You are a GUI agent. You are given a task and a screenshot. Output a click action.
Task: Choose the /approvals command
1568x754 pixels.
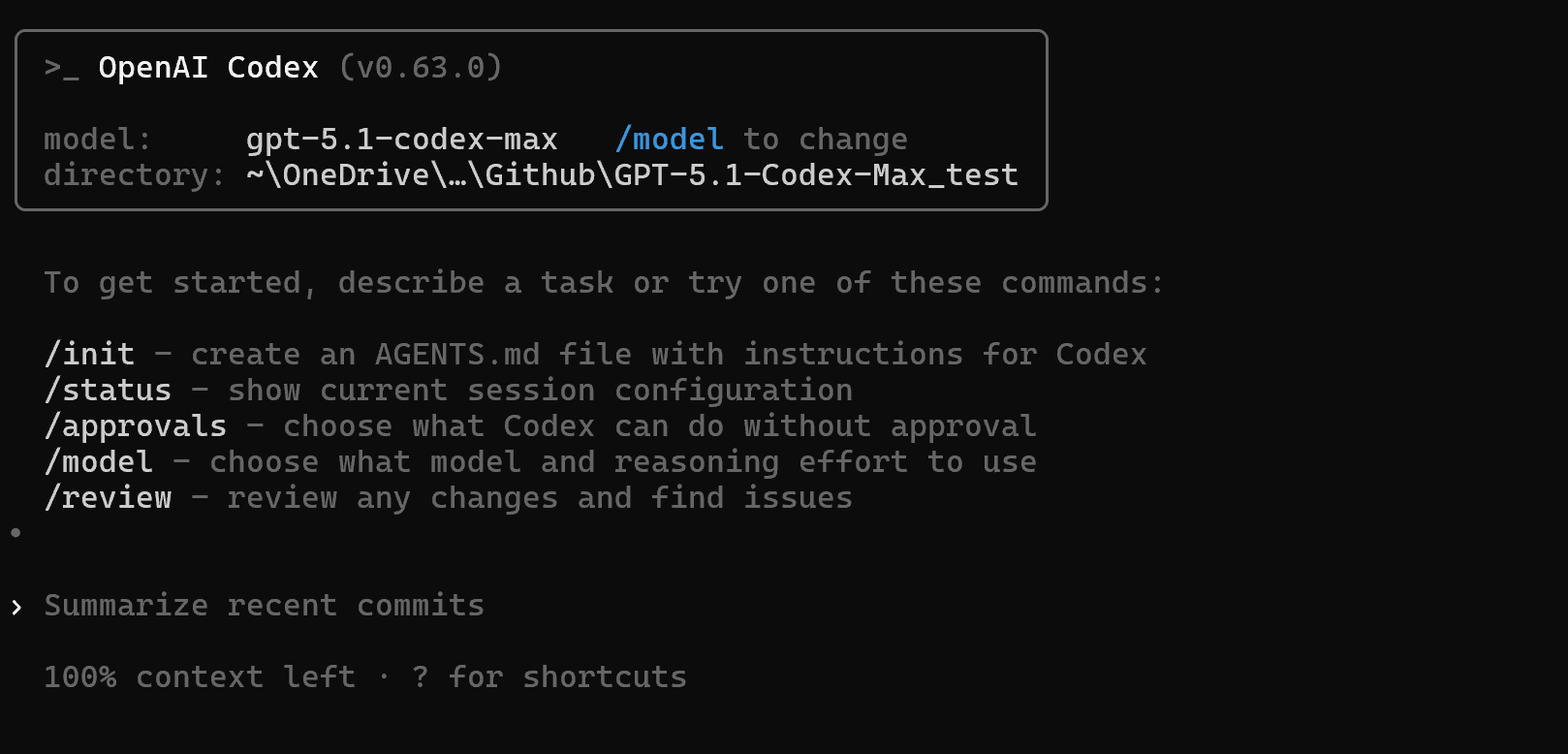click(x=136, y=426)
